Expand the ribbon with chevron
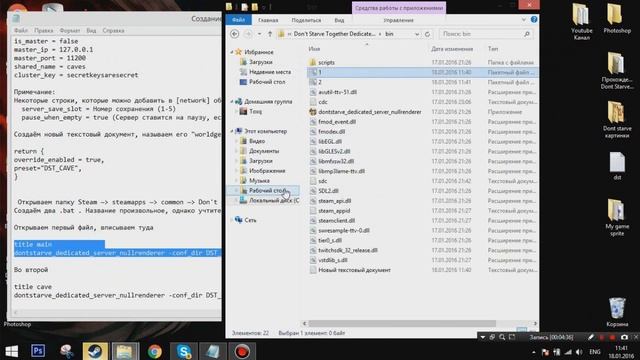 tap(523, 20)
